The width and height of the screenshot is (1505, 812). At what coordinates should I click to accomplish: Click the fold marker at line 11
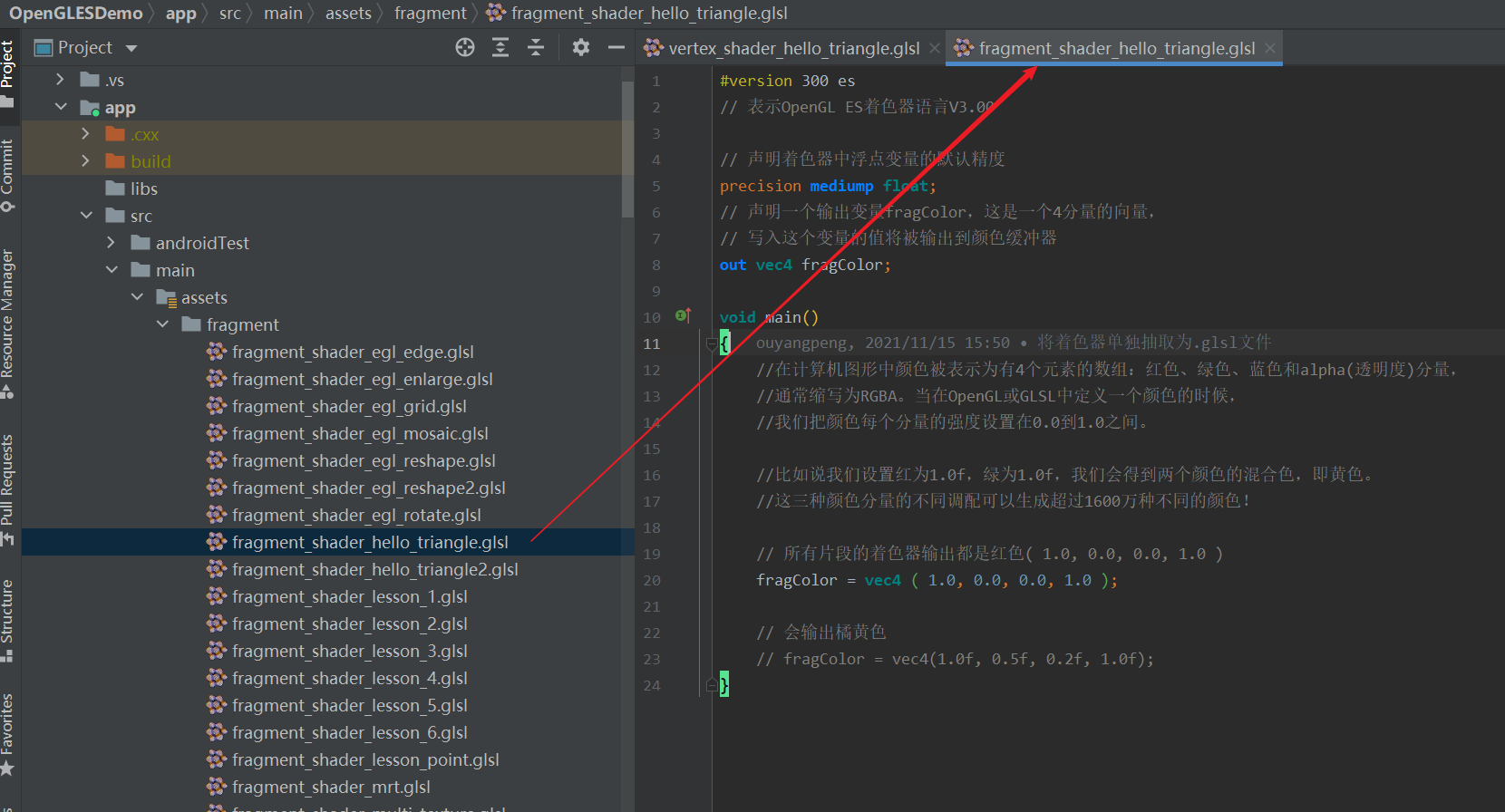point(712,343)
